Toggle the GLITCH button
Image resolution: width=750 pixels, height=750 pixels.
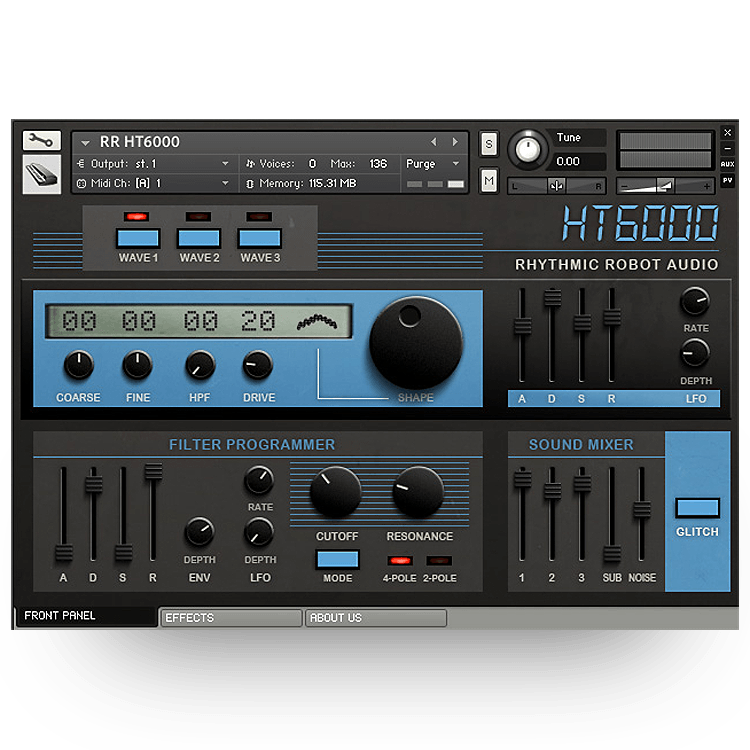coord(697,508)
